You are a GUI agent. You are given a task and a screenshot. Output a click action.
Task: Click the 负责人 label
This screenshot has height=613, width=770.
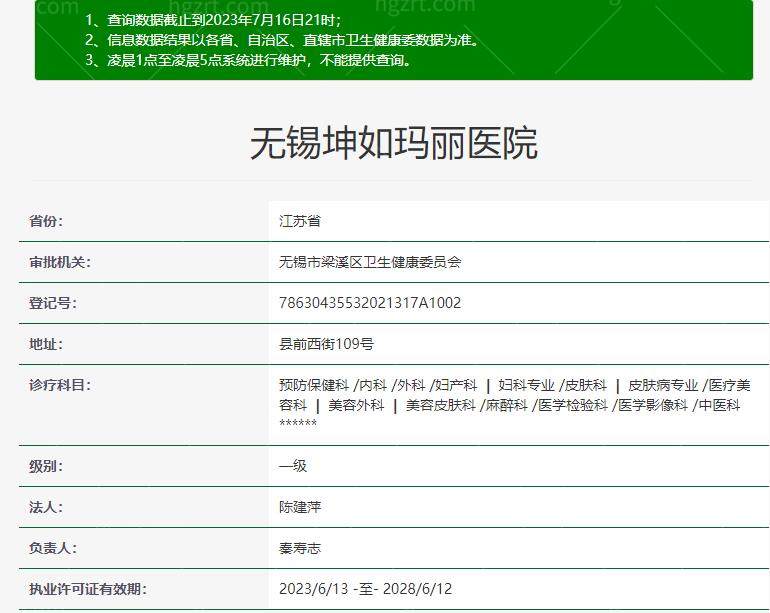click(x=53, y=548)
